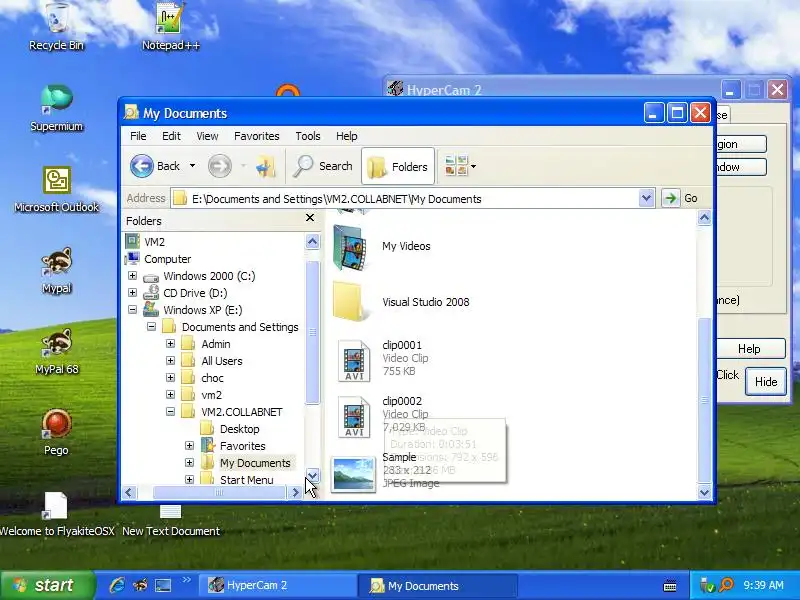Click folder tree scrollbar up arrow
The width and height of the screenshot is (800, 600).
pos(312,241)
